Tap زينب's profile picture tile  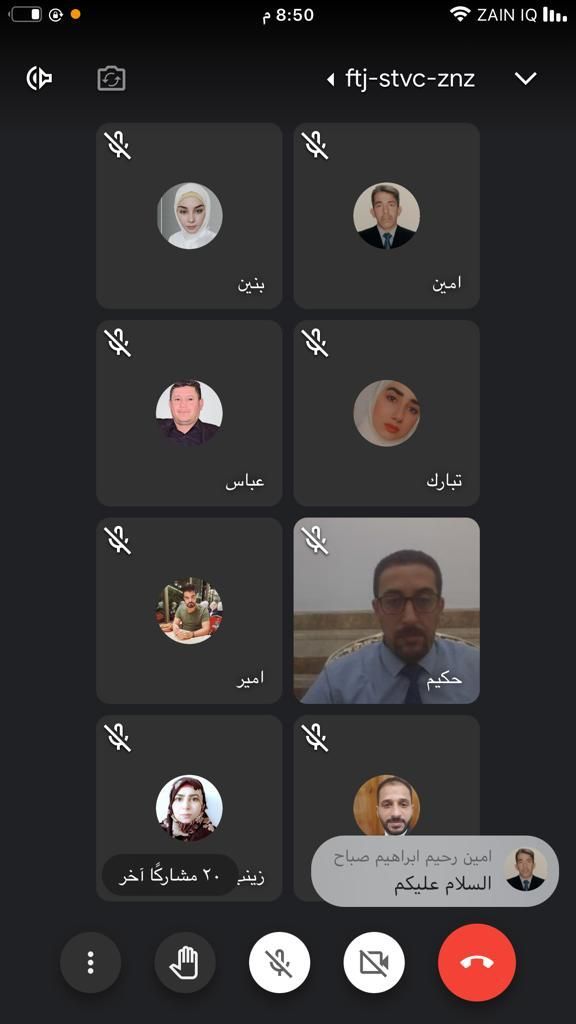[x=189, y=807]
